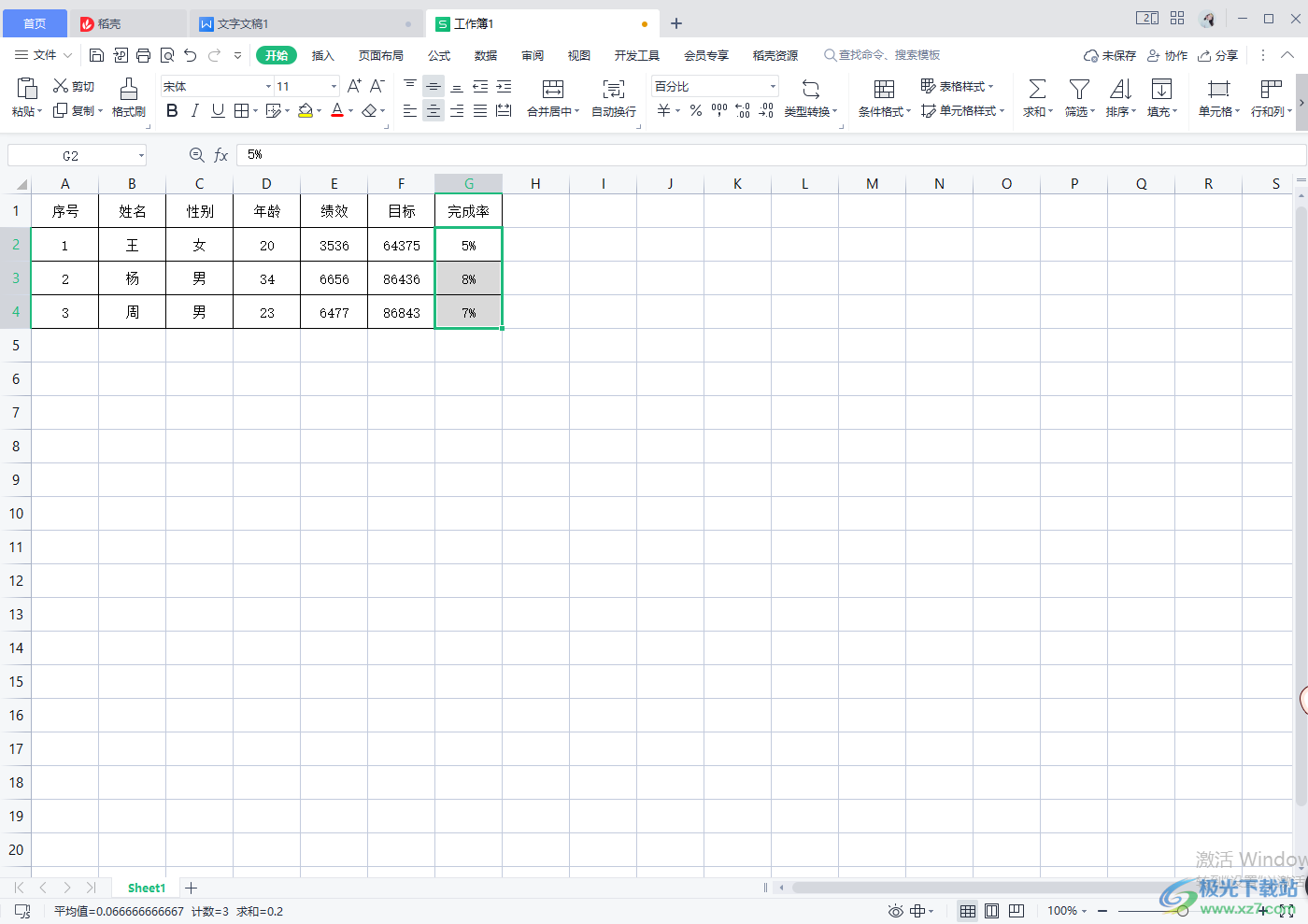Switch to page break preview in status bar
Screen dimensions: 1308x924
click(x=1017, y=911)
